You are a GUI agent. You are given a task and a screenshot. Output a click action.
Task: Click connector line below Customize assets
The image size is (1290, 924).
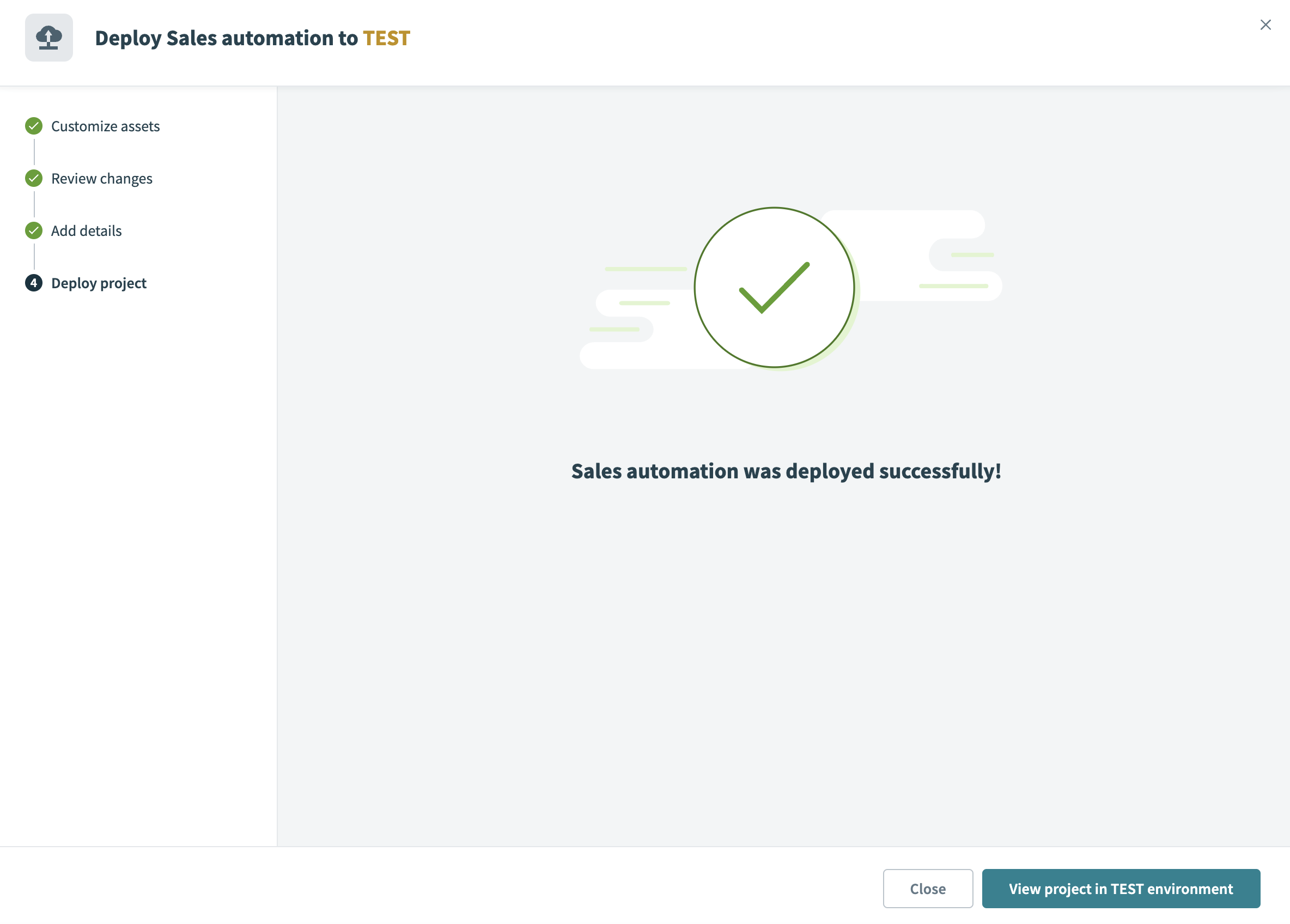click(34, 151)
